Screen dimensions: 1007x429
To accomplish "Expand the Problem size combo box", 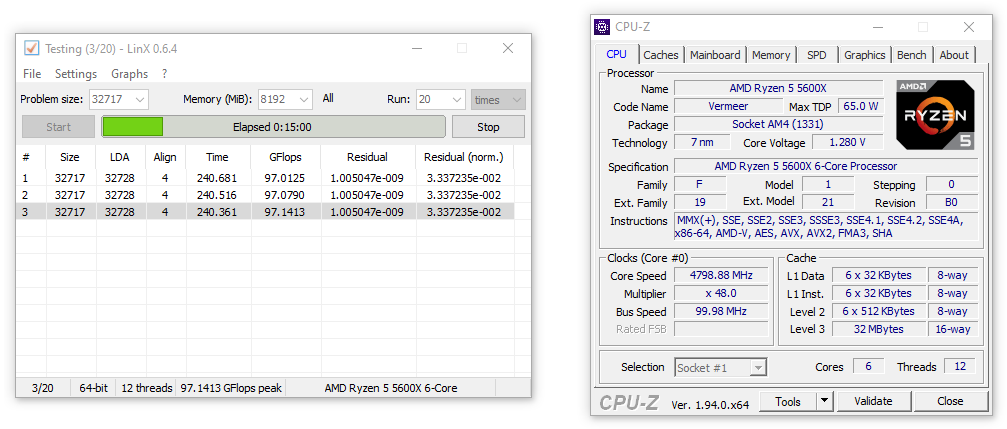I will click(139, 99).
